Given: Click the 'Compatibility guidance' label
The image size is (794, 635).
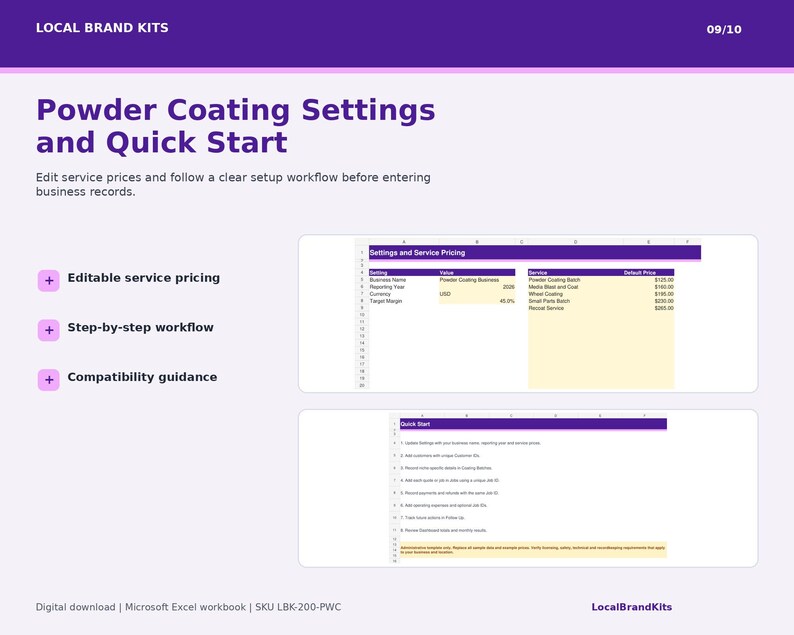Looking at the screenshot, I should tap(142, 377).
